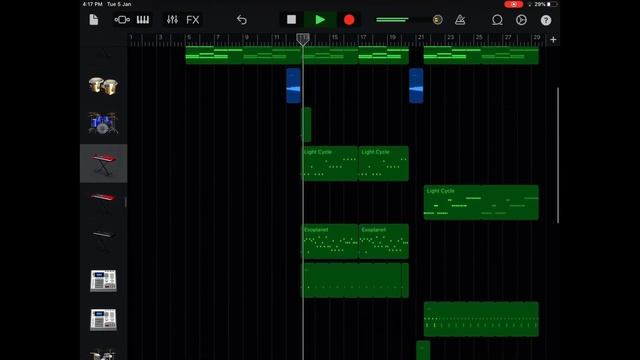Select the first drum machine track
This screenshot has width=640, height=360.
click(103, 281)
